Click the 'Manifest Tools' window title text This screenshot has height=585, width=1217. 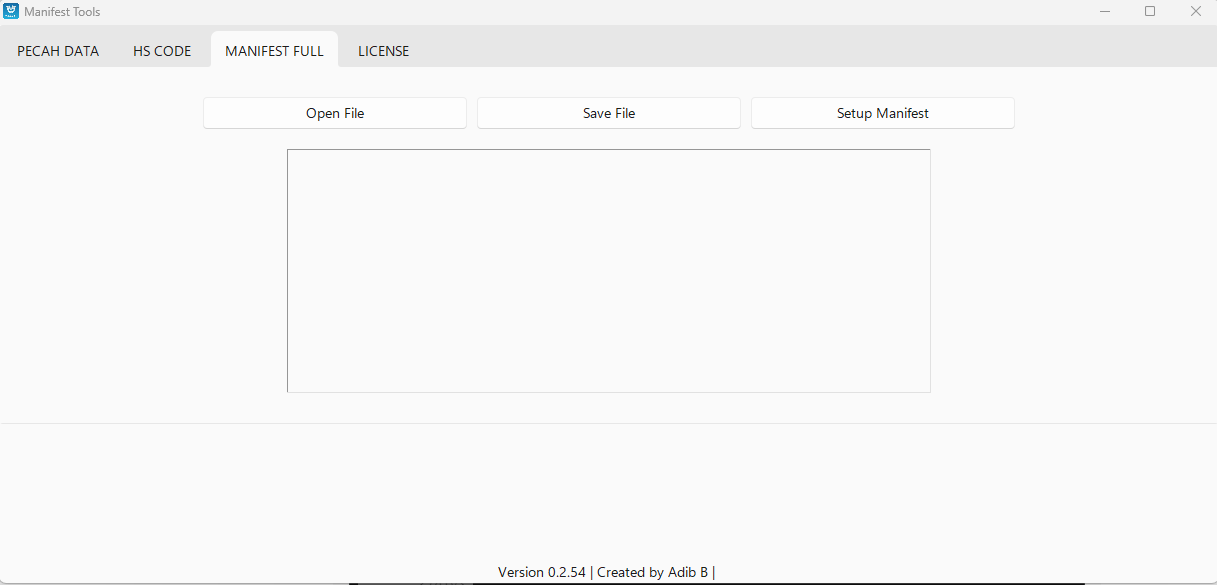(62, 12)
